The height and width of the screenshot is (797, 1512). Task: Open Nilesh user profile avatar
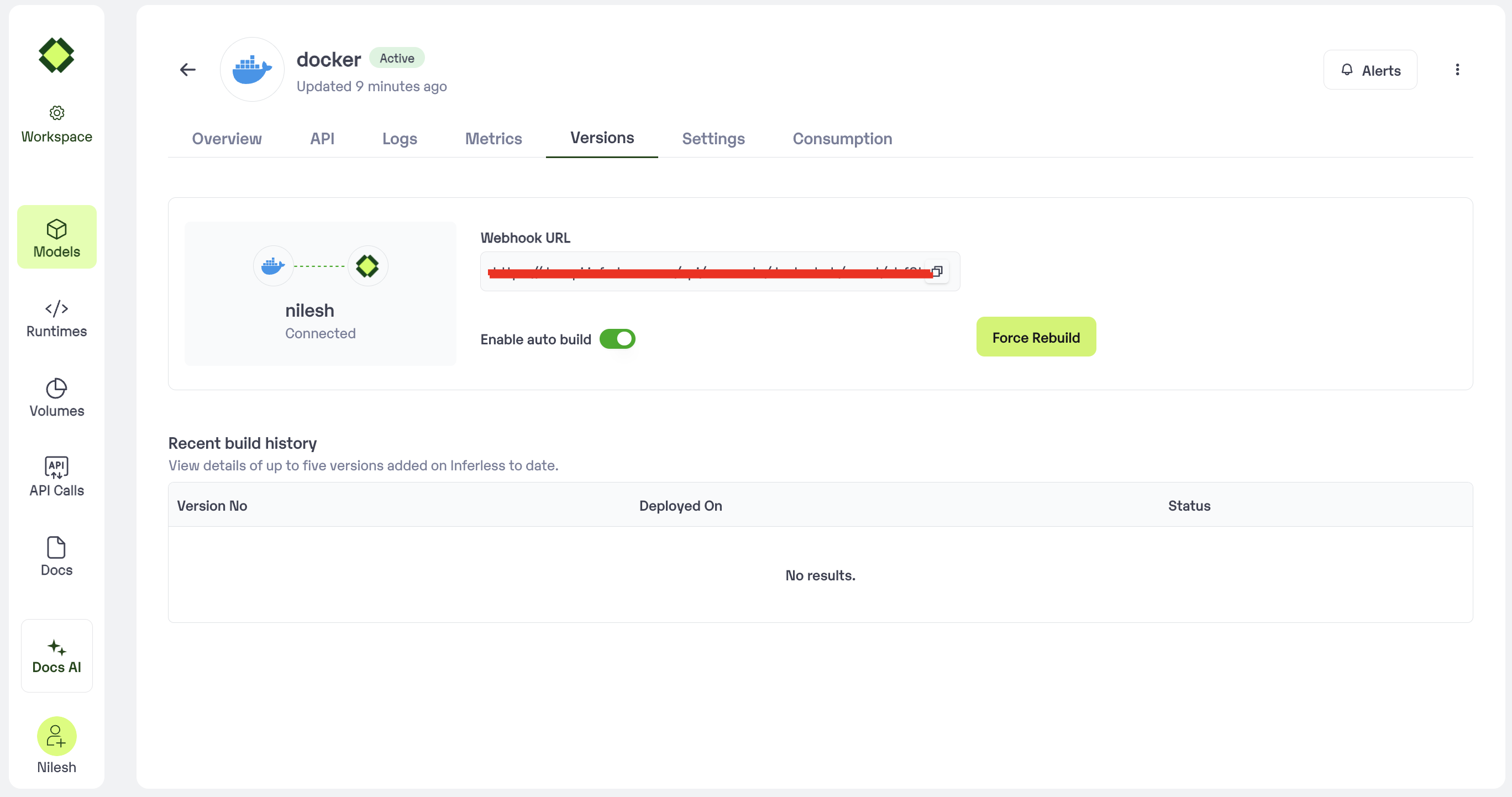56,736
